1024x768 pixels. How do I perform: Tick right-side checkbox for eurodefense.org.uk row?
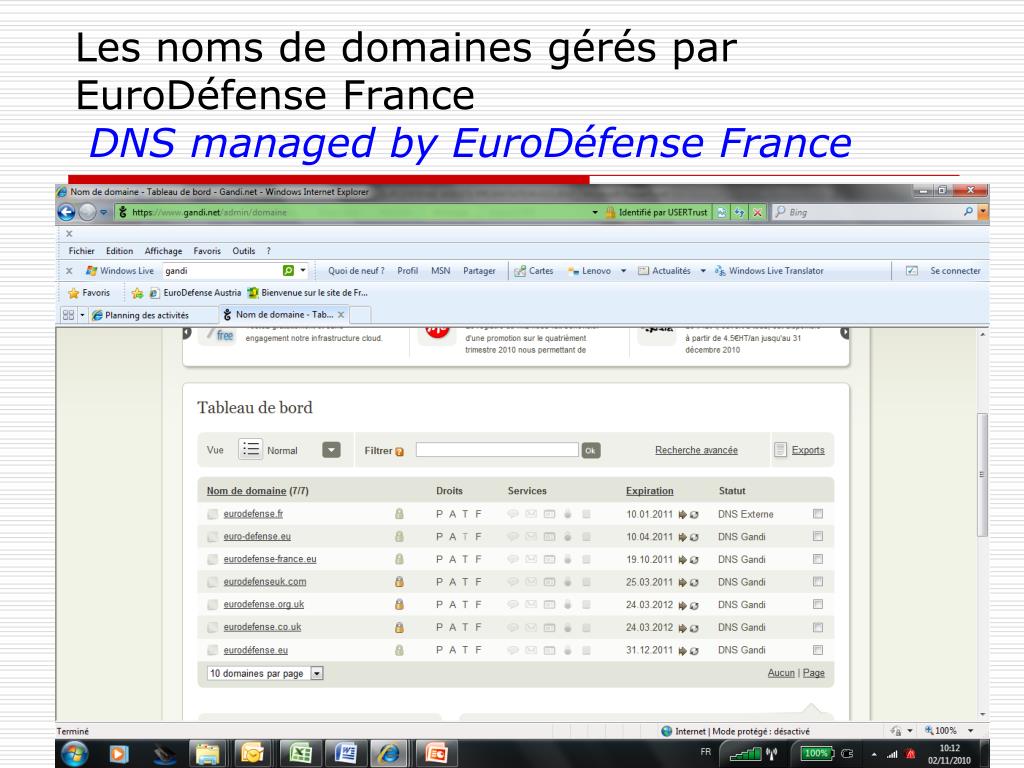pos(818,604)
